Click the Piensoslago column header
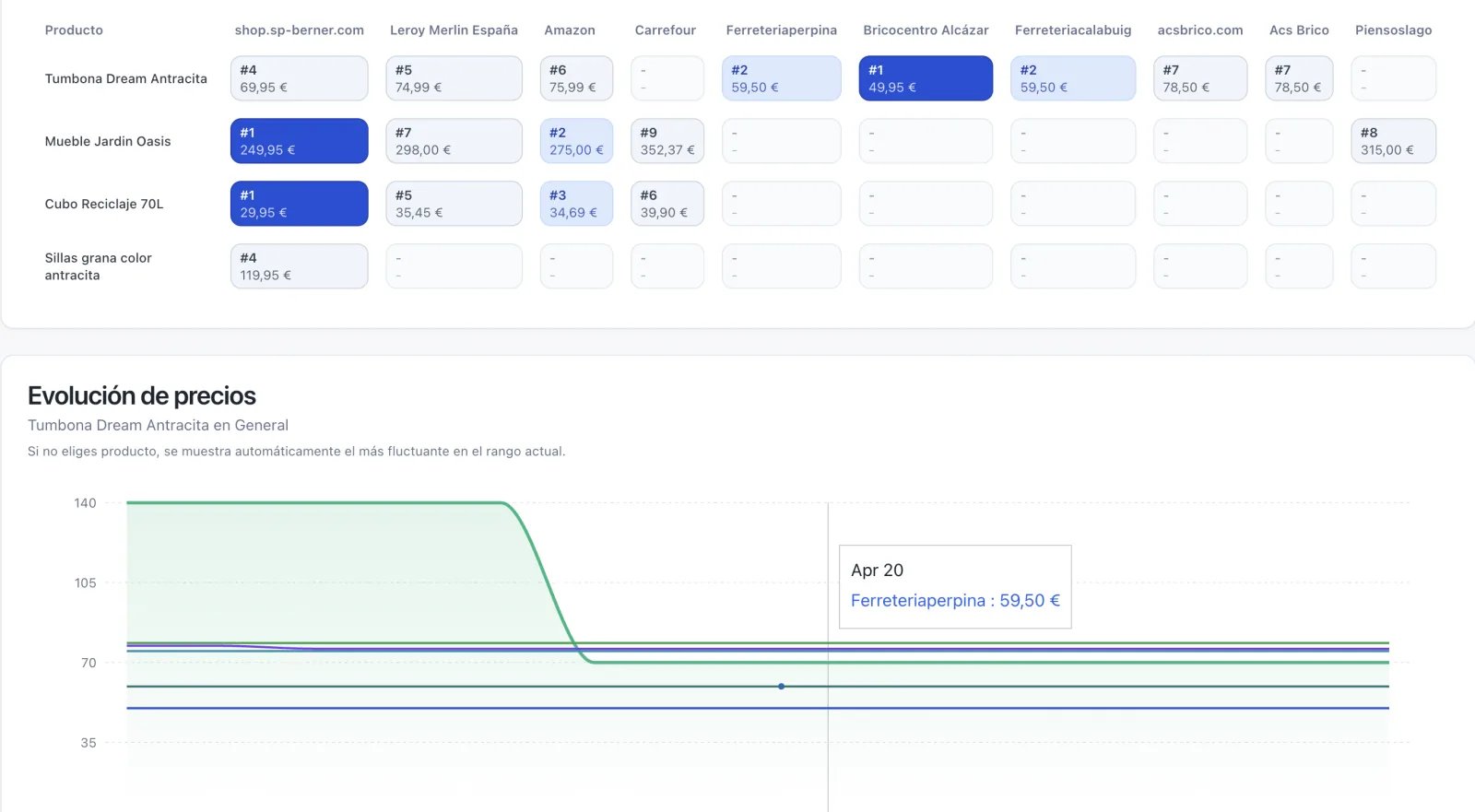 (1394, 30)
